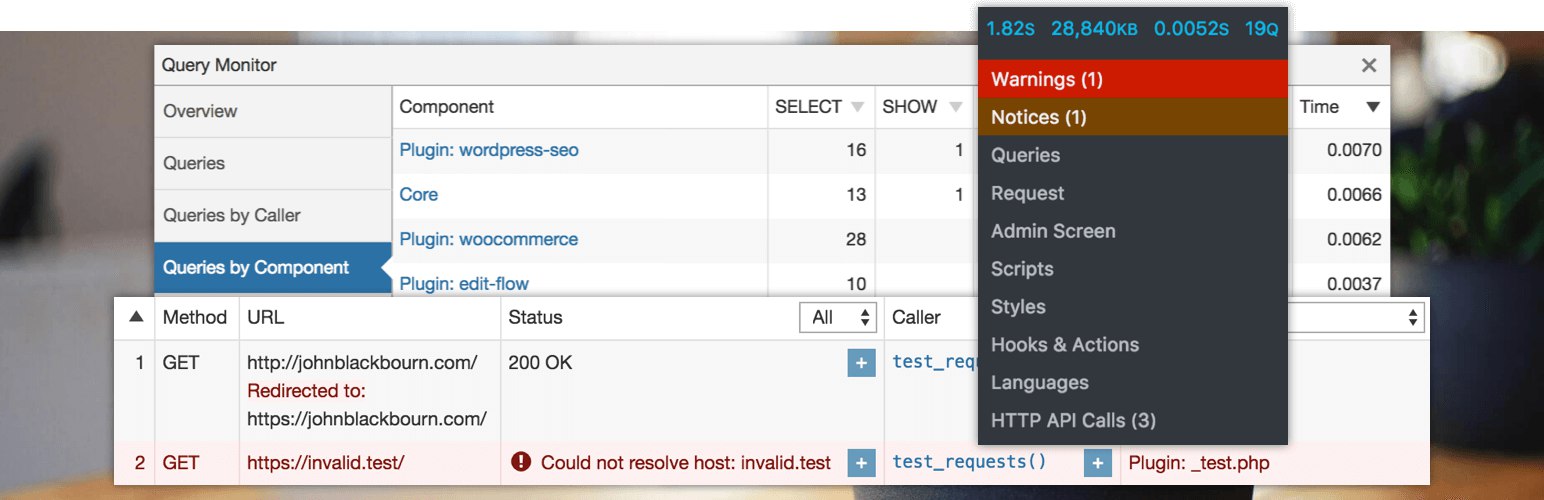The width and height of the screenshot is (1544, 500).
Task: Click the 0.0062 time value
Action: [1354, 239]
